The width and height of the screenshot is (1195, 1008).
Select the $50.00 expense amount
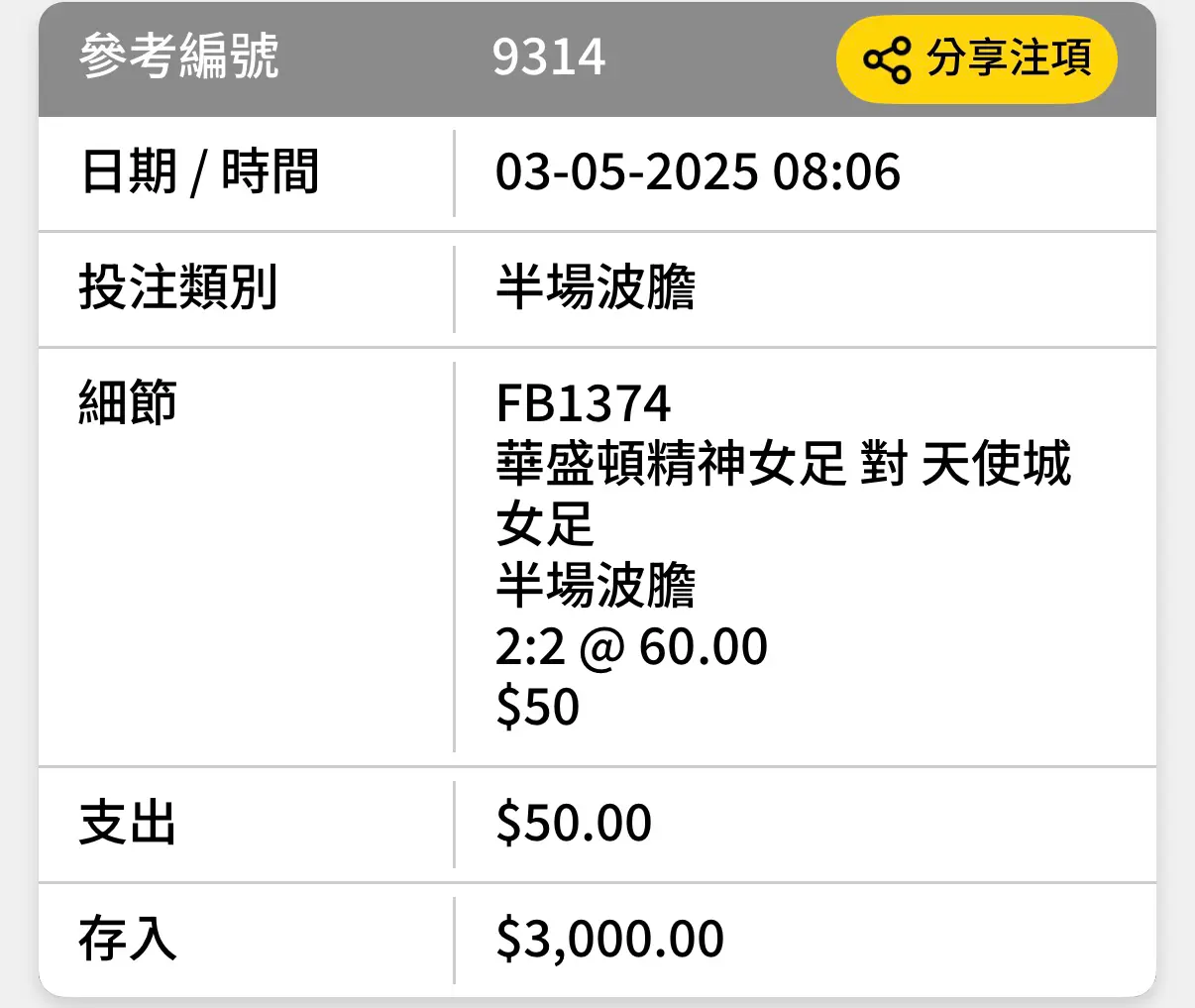pyautogui.click(x=574, y=823)
